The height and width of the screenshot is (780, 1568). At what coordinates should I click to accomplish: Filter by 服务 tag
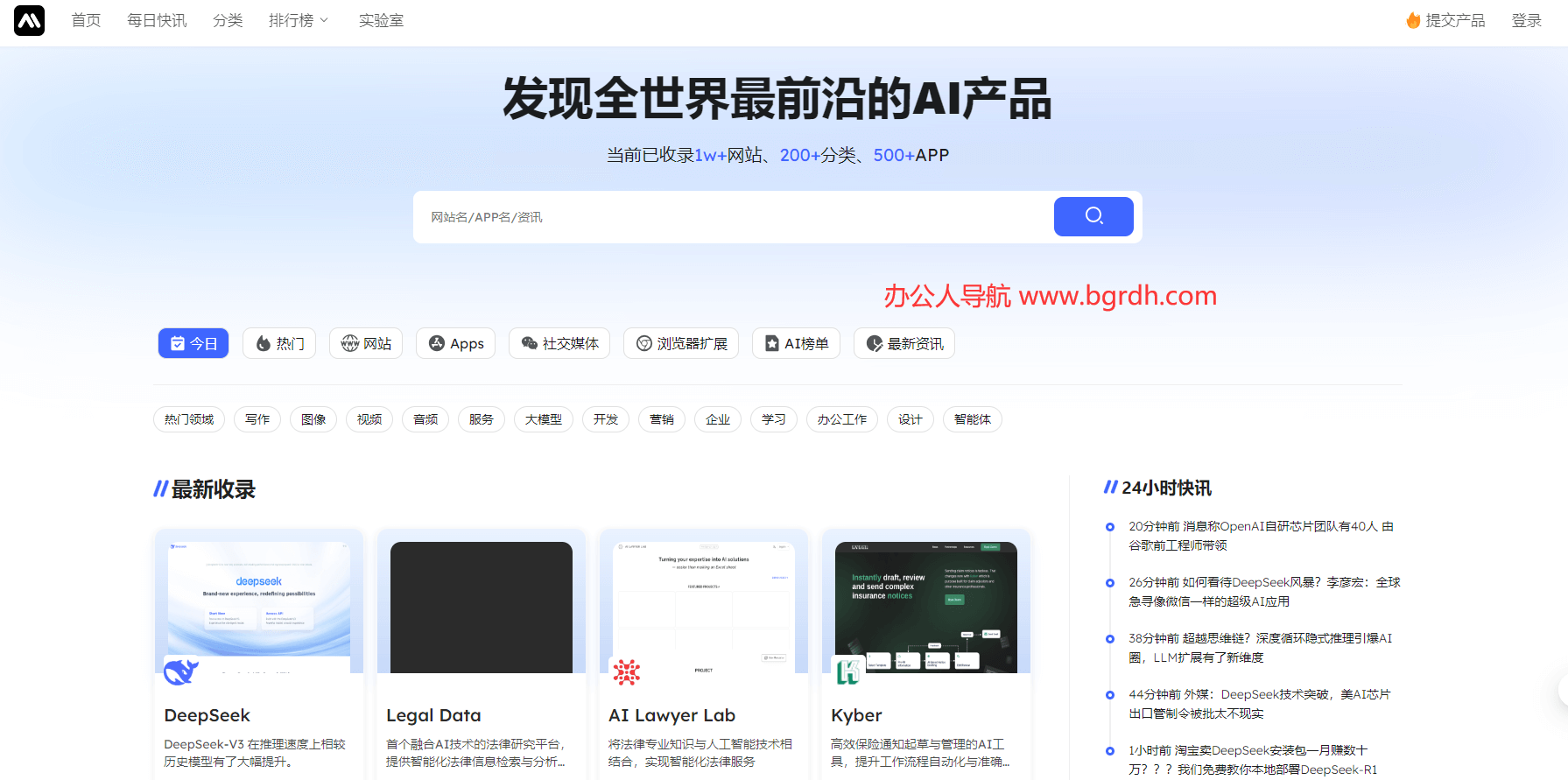(x=482, y=419)
